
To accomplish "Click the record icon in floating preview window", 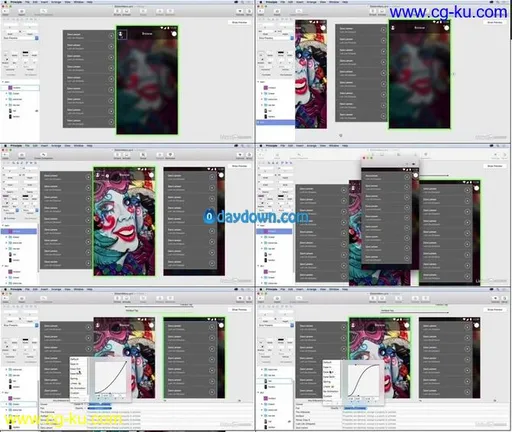I will 414,164.
